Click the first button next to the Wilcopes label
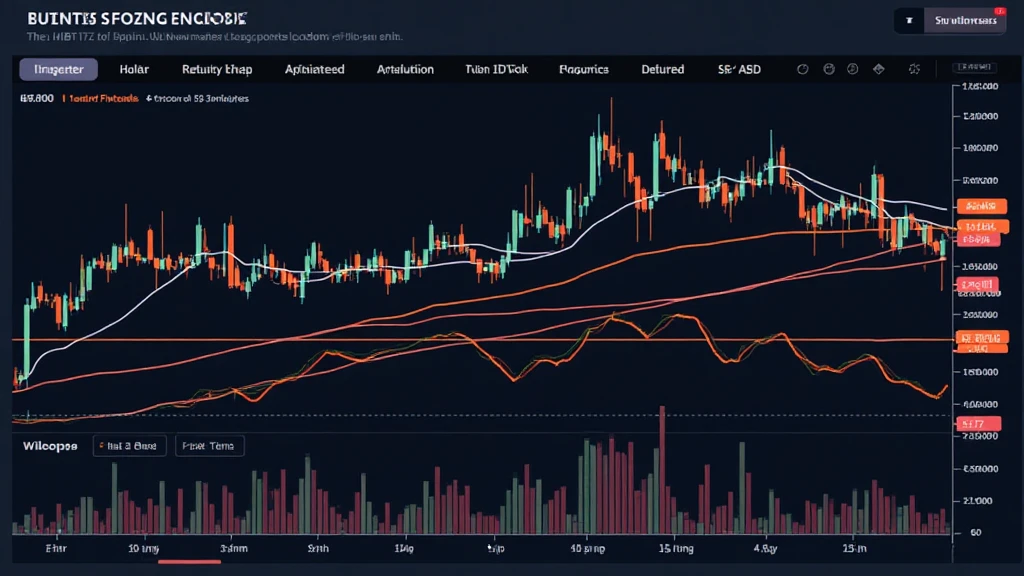This screenshot has width=1024, height=576. click(129, 446)
